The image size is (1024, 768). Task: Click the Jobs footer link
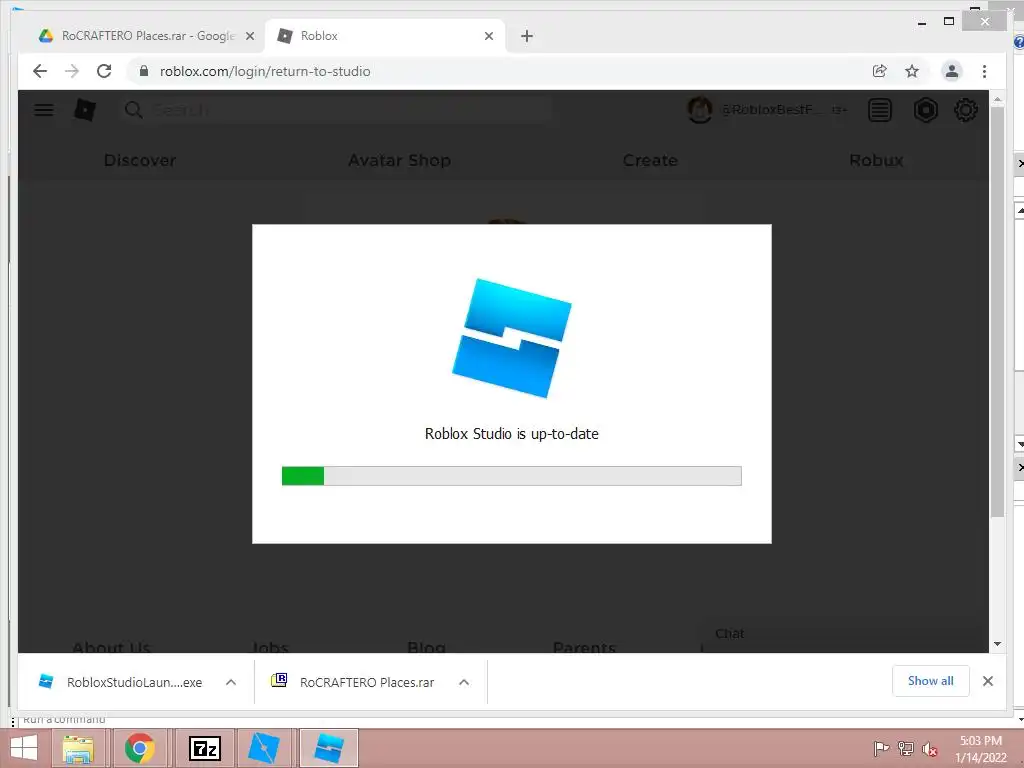(x=270, y=647)
